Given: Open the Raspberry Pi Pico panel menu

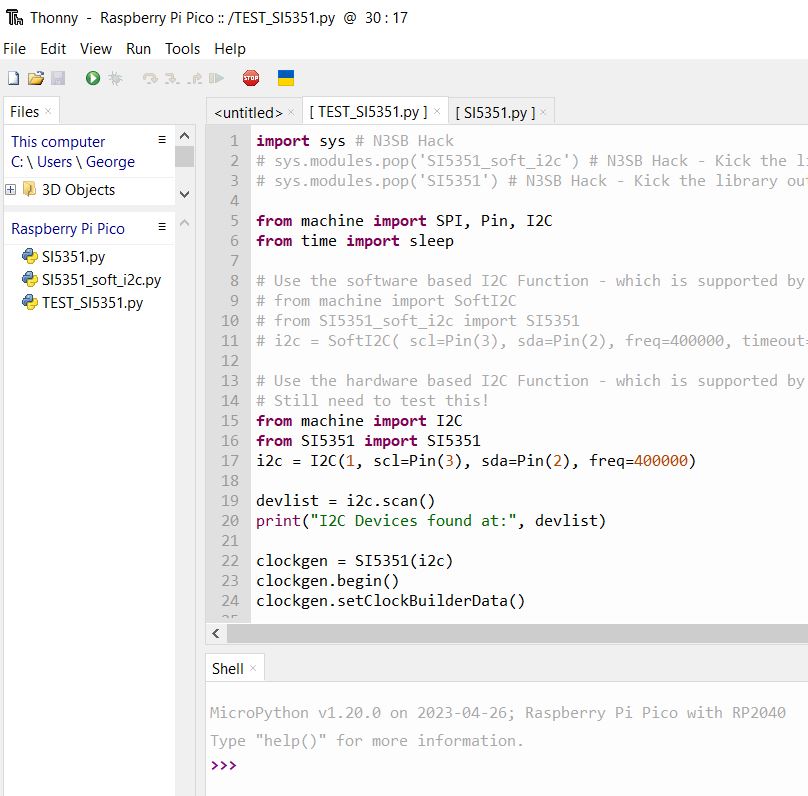Looking at the screenshot, I should click(162, 228).
